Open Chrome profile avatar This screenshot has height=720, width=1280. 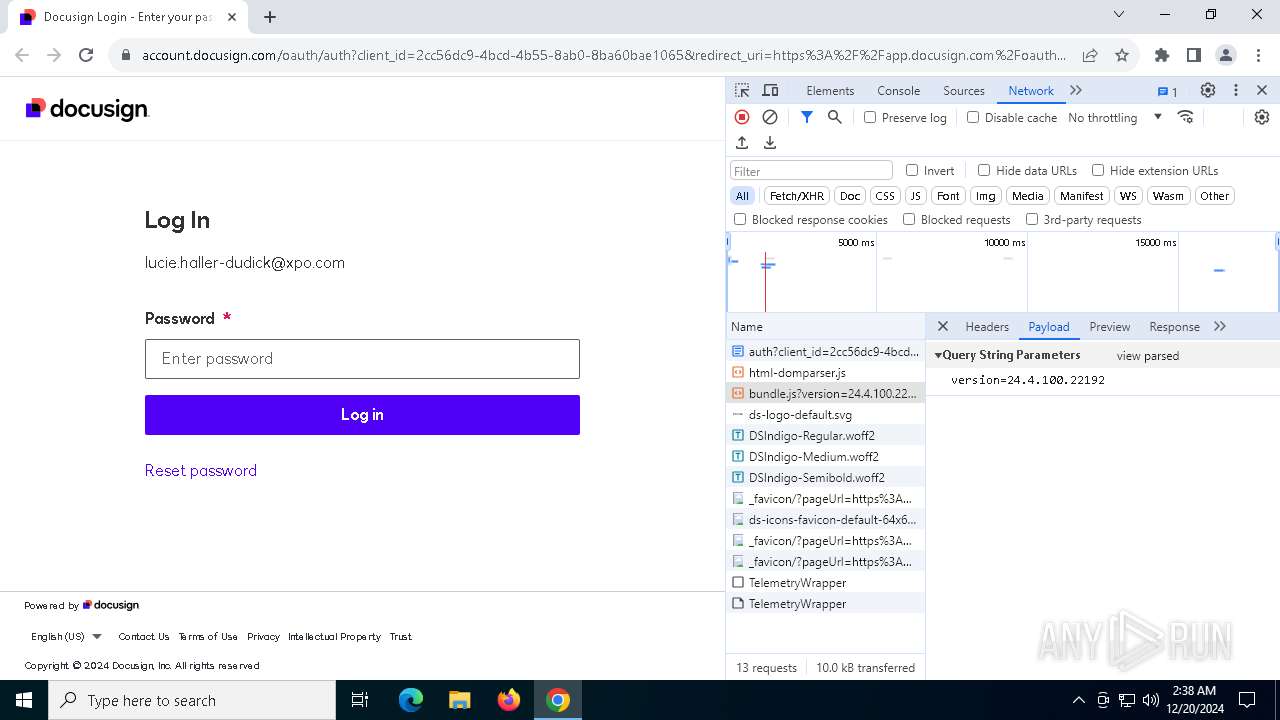point(1226,56)
